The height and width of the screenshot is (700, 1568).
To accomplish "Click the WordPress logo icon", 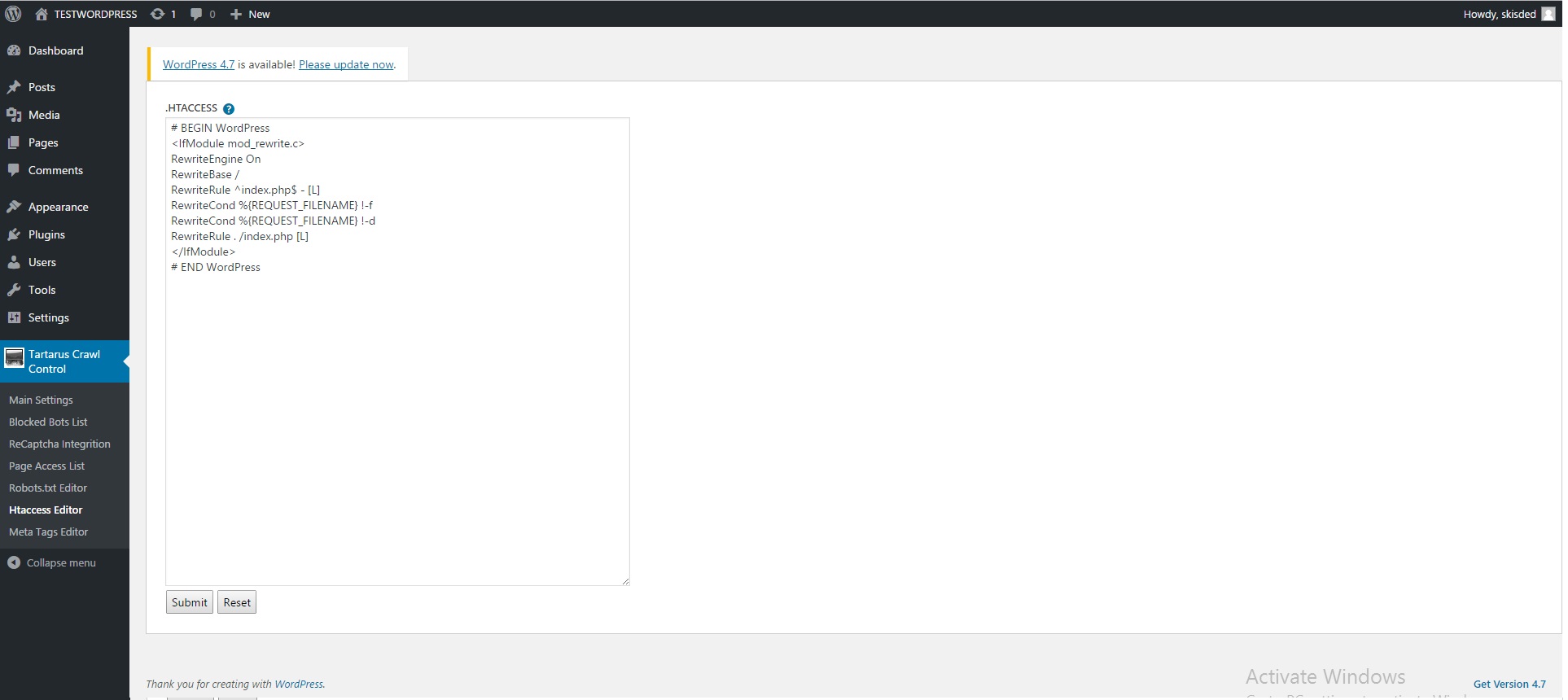I will pos(13,14).
